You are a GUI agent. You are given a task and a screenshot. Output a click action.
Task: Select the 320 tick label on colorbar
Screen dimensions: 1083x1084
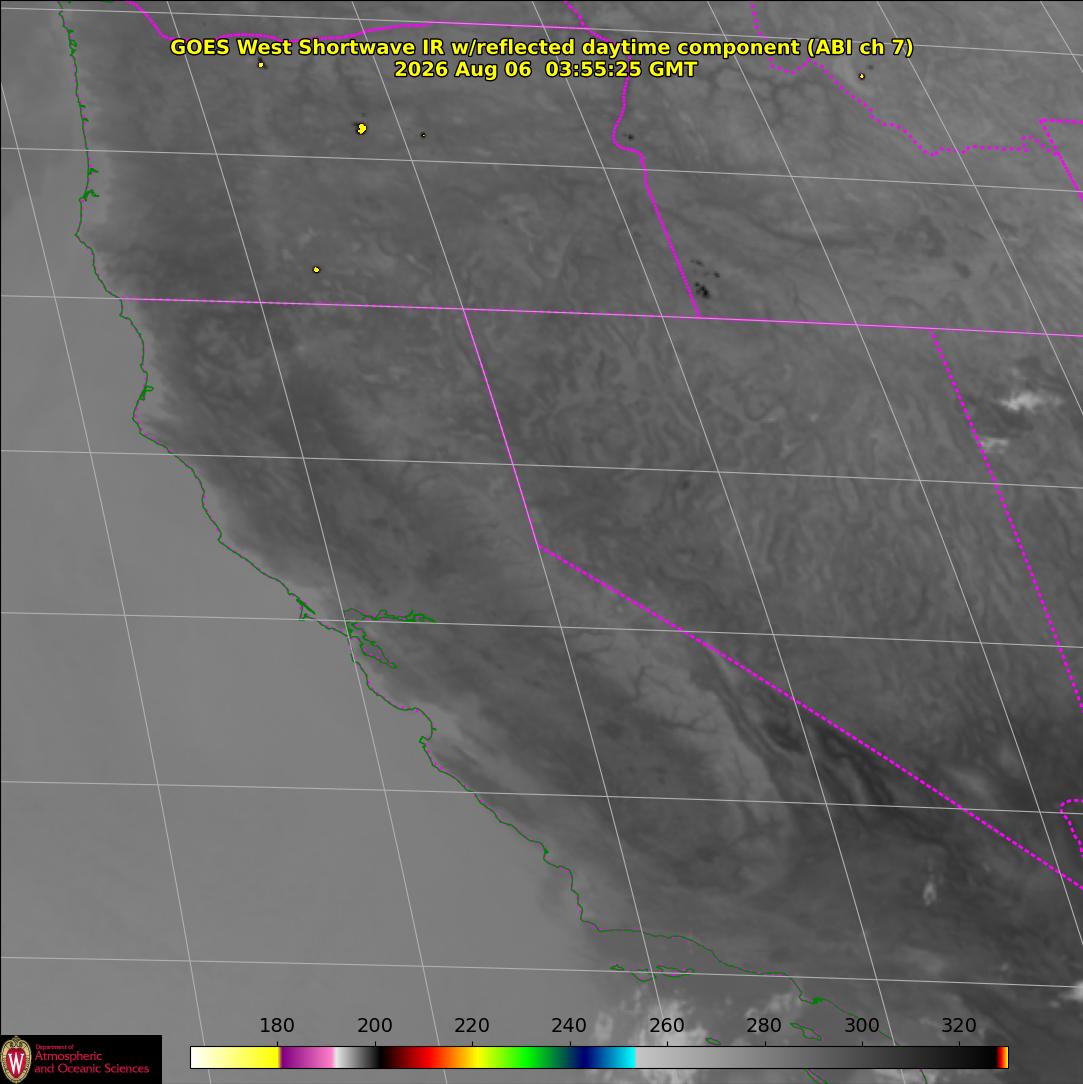[959, 1025]
